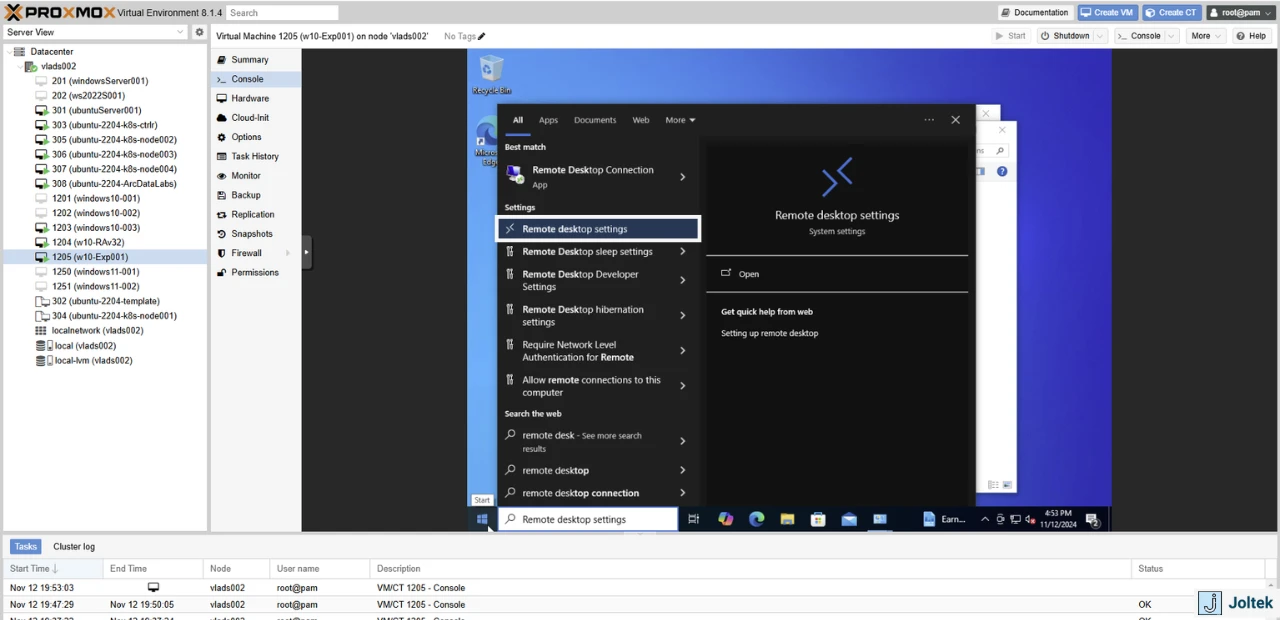
Task: Open File Explorer from the taskbar
Action: pyautogui.click(x=787, y=519)
